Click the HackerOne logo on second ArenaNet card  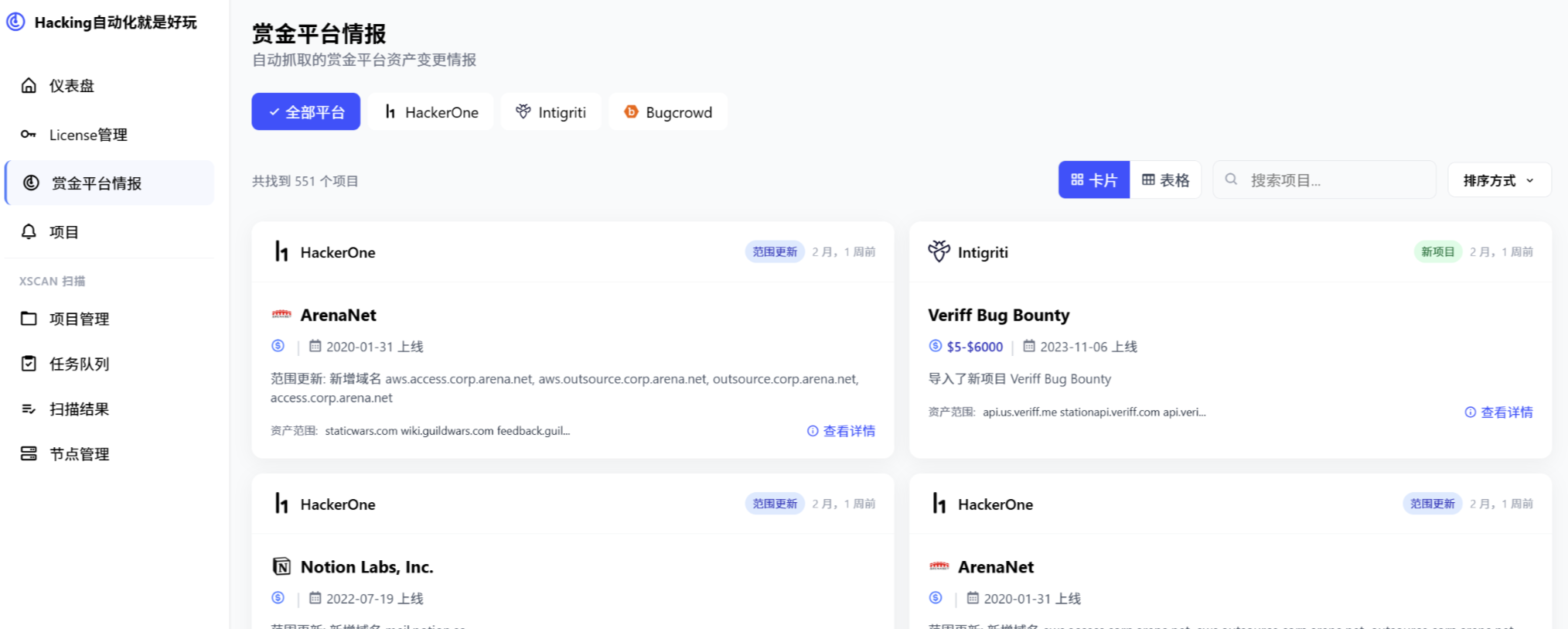pos(939,504)
